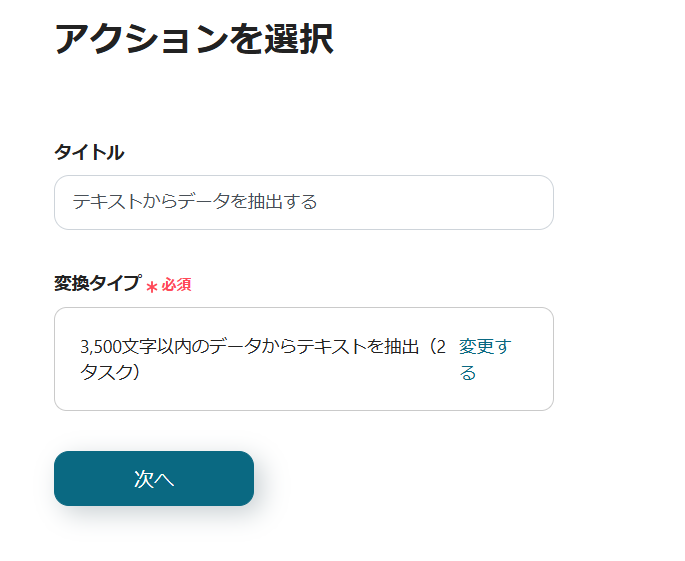
Task: Click the （2タスク） text in 変換タイプ
Action: click(110, 373)
